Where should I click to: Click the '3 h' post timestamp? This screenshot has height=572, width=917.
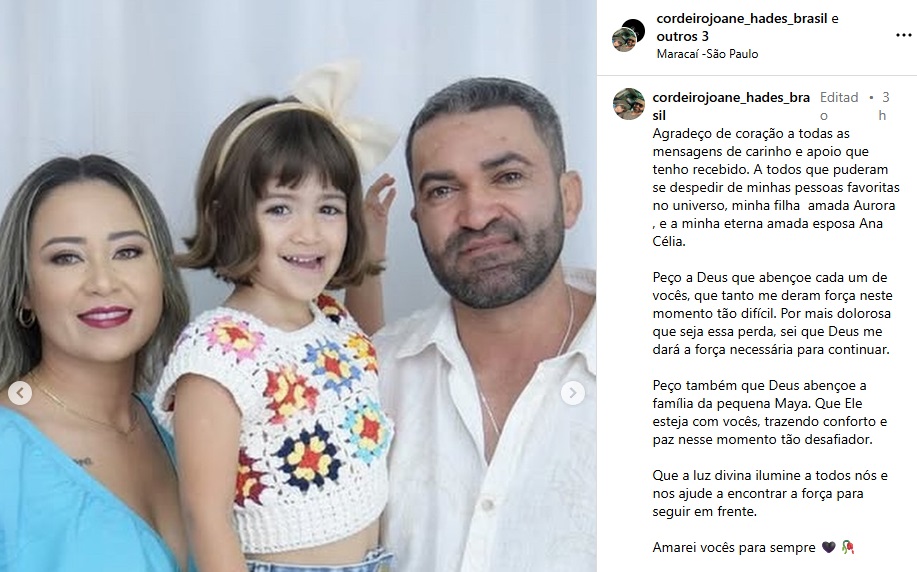[884, 106]
